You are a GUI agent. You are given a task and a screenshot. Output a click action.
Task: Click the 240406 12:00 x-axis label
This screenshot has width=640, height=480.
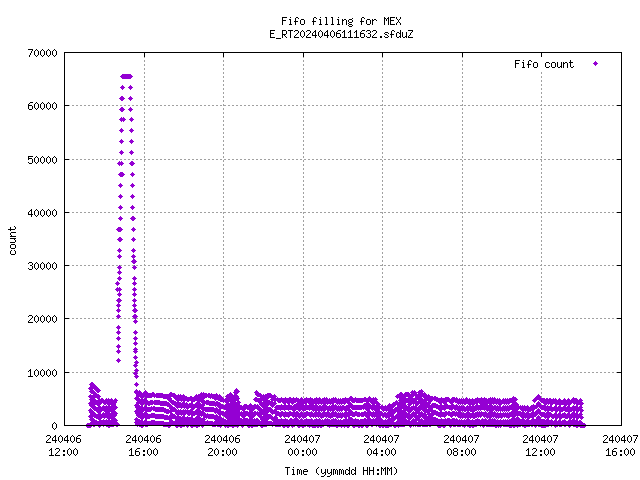point(63,446)
